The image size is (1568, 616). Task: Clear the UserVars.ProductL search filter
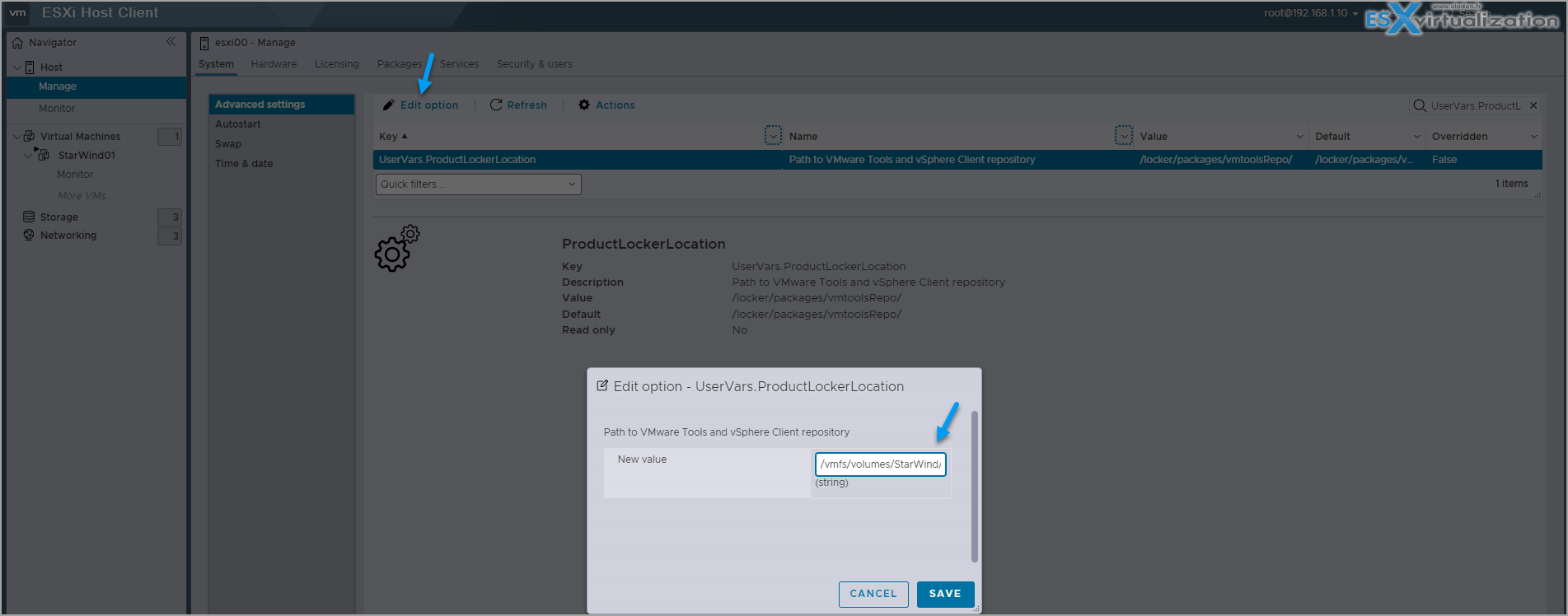coord(1533,105)
